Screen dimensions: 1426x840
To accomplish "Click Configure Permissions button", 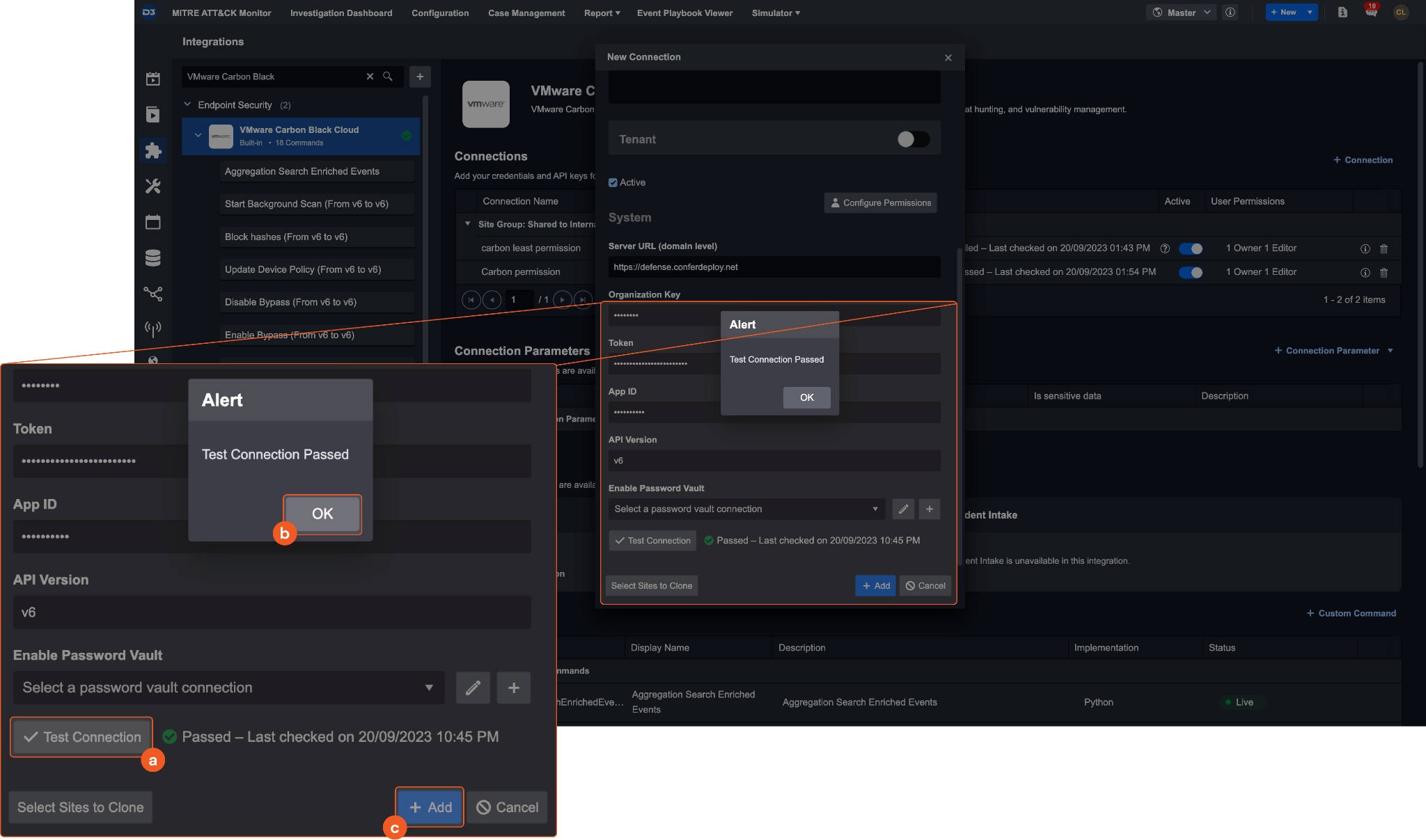I will (881, 203).
